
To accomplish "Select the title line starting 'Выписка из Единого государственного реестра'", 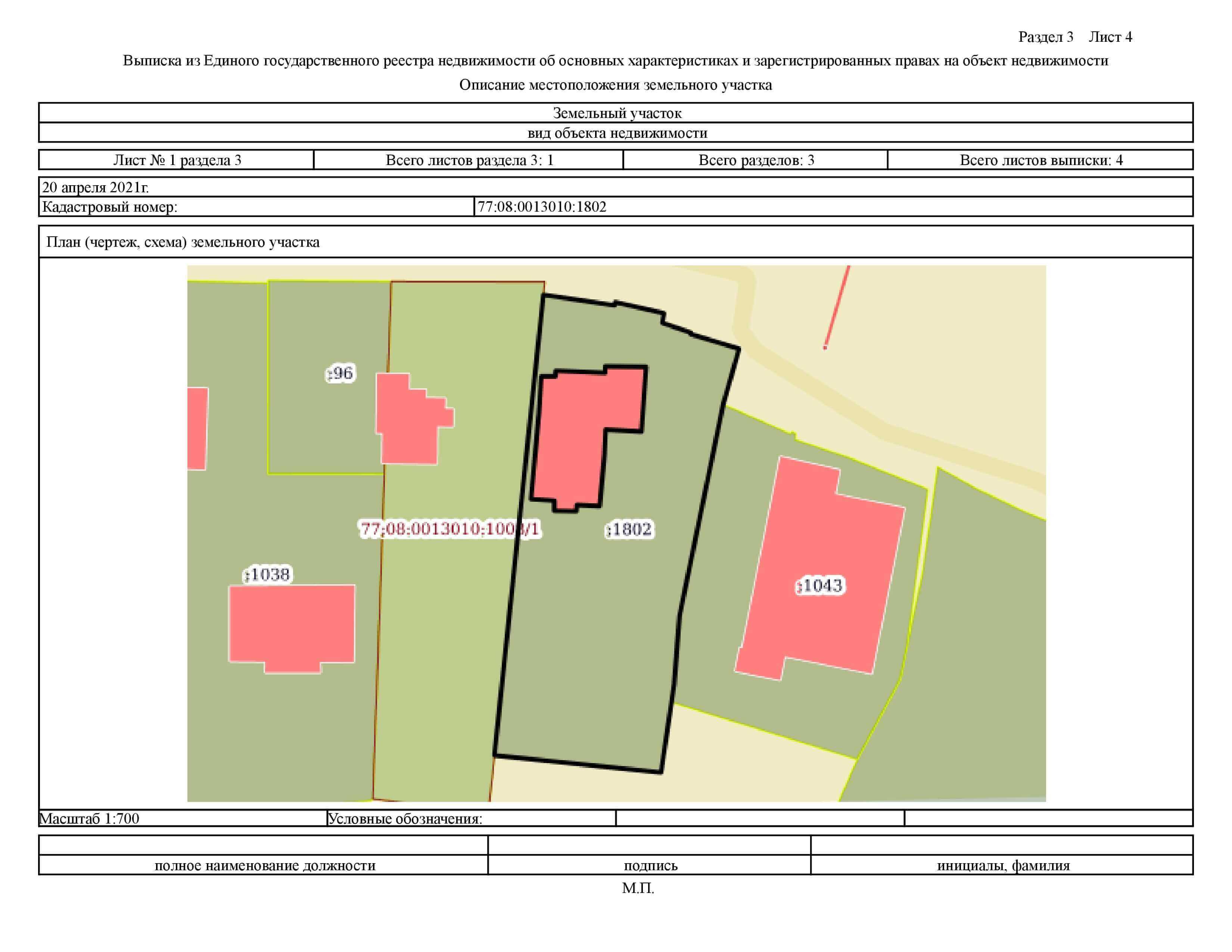I will tap(615, 60).
